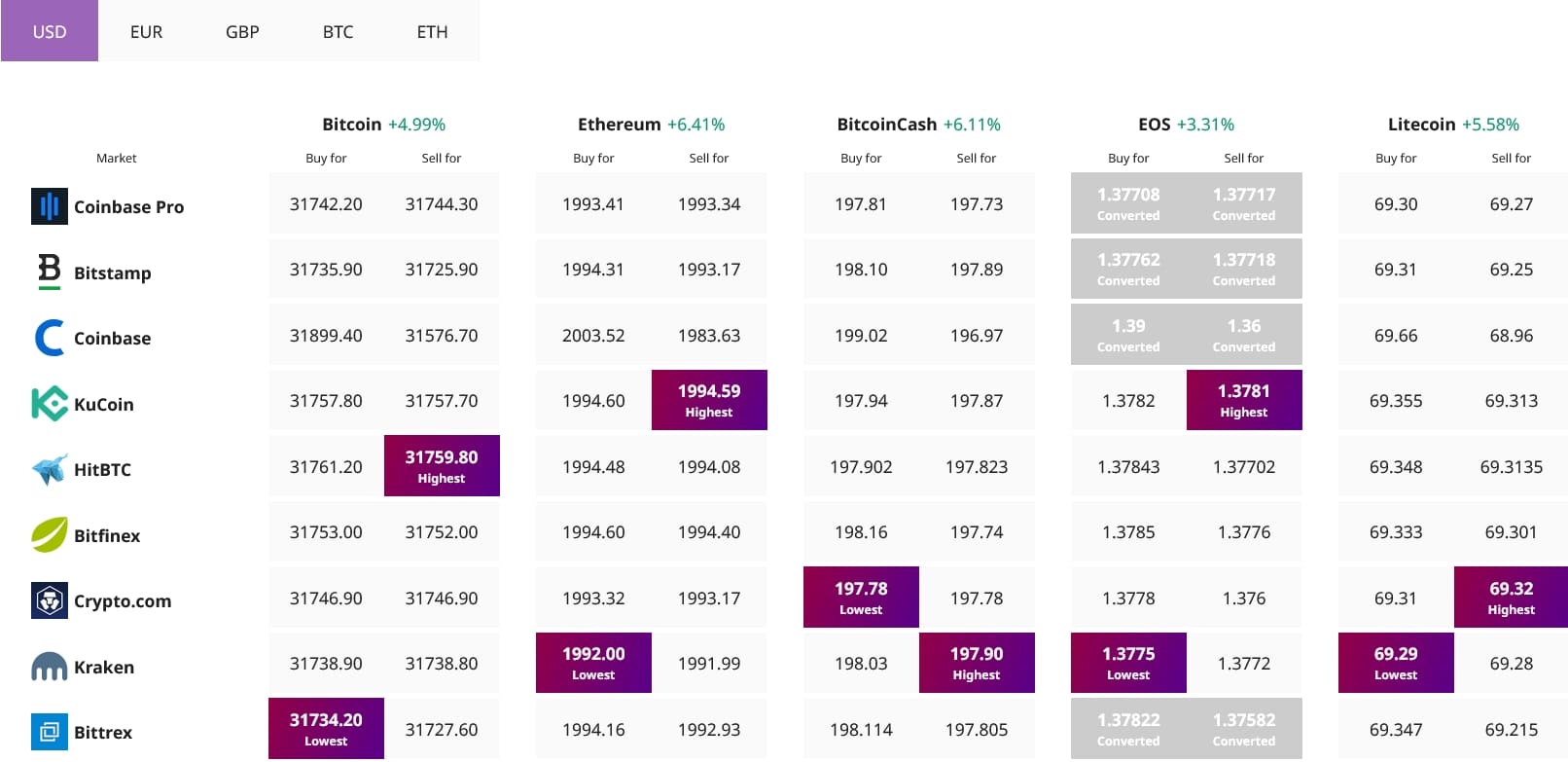Click Bitfinex Bitcoin sell price 31752.00

click(x=442, y=531)
